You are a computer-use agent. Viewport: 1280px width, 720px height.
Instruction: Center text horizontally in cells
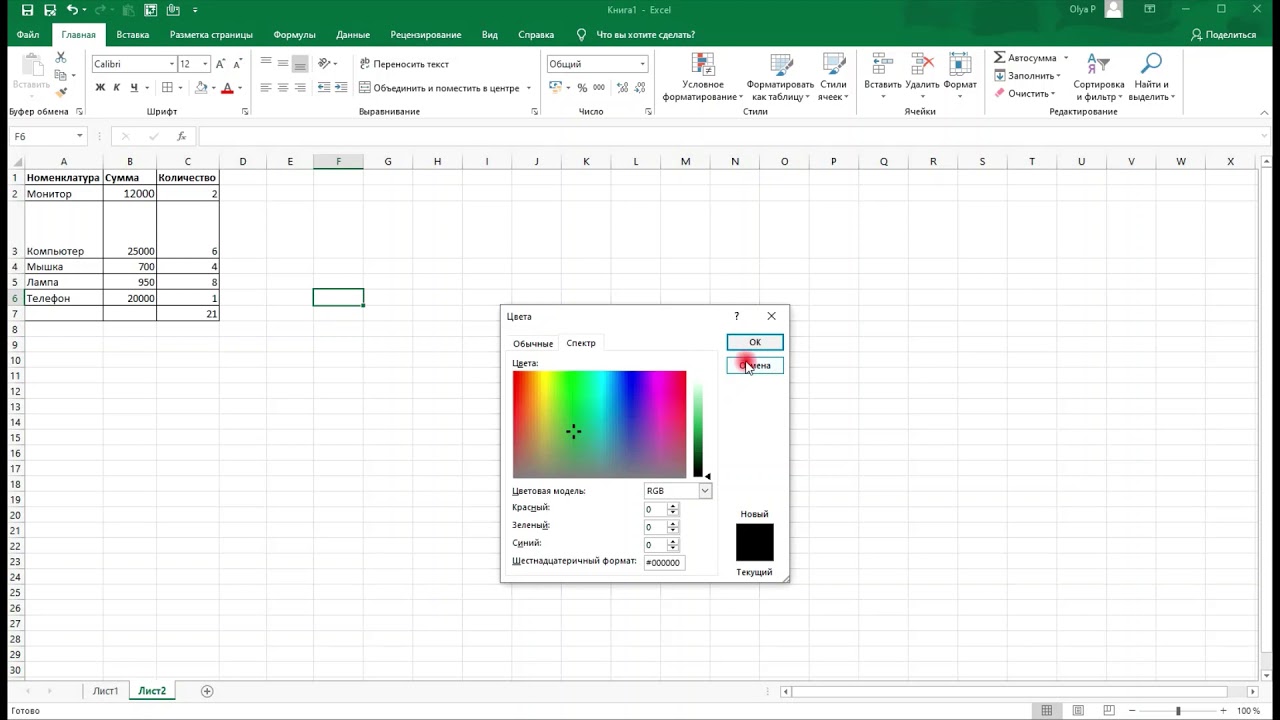point(283,88)
